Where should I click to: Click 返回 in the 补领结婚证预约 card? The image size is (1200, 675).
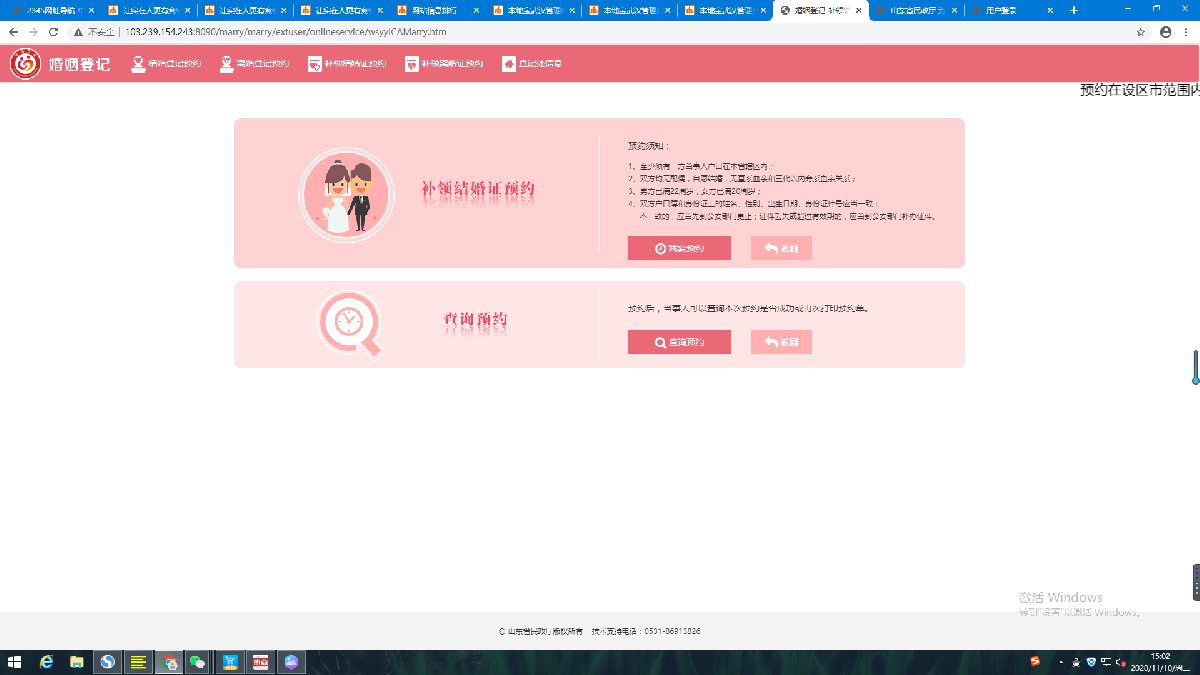tap(781, 248)
